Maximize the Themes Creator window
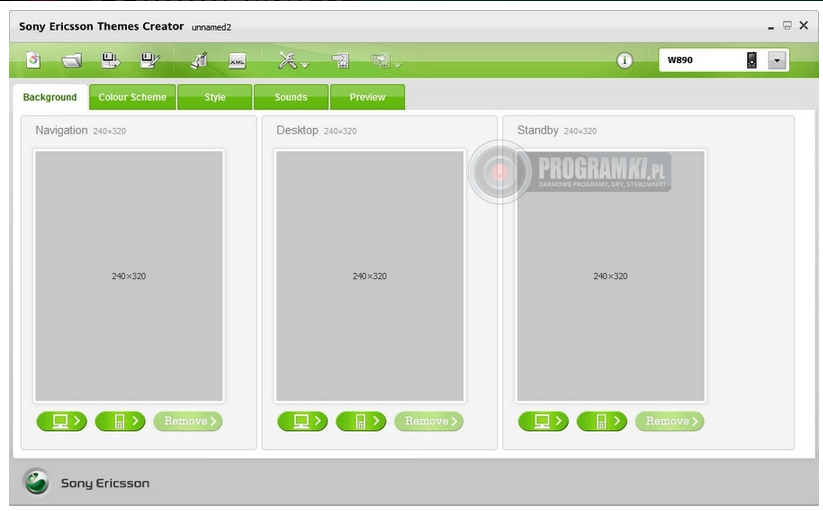The width and height of the screenshot is (823, 511). tap(787, 25)
